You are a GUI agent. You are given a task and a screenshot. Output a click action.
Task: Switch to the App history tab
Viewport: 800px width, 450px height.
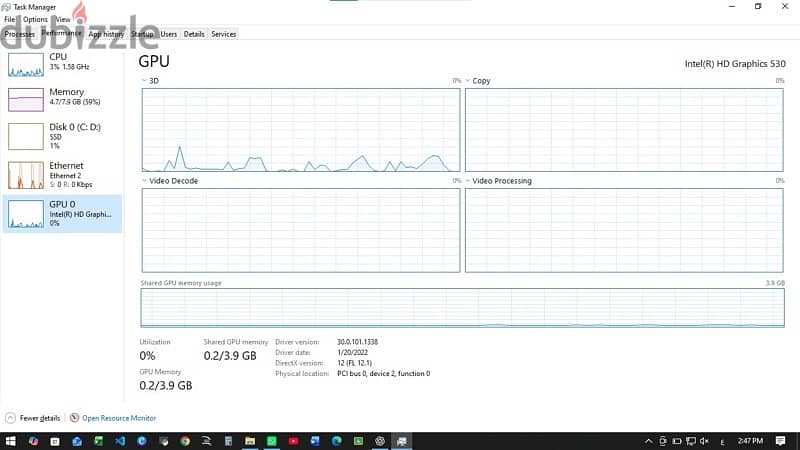tap(106, 34)
